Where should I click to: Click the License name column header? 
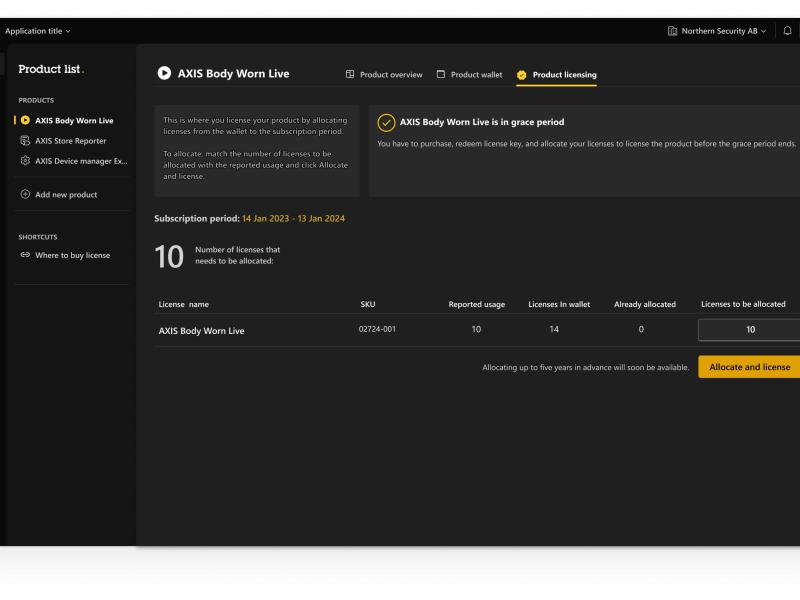[184, 304]
